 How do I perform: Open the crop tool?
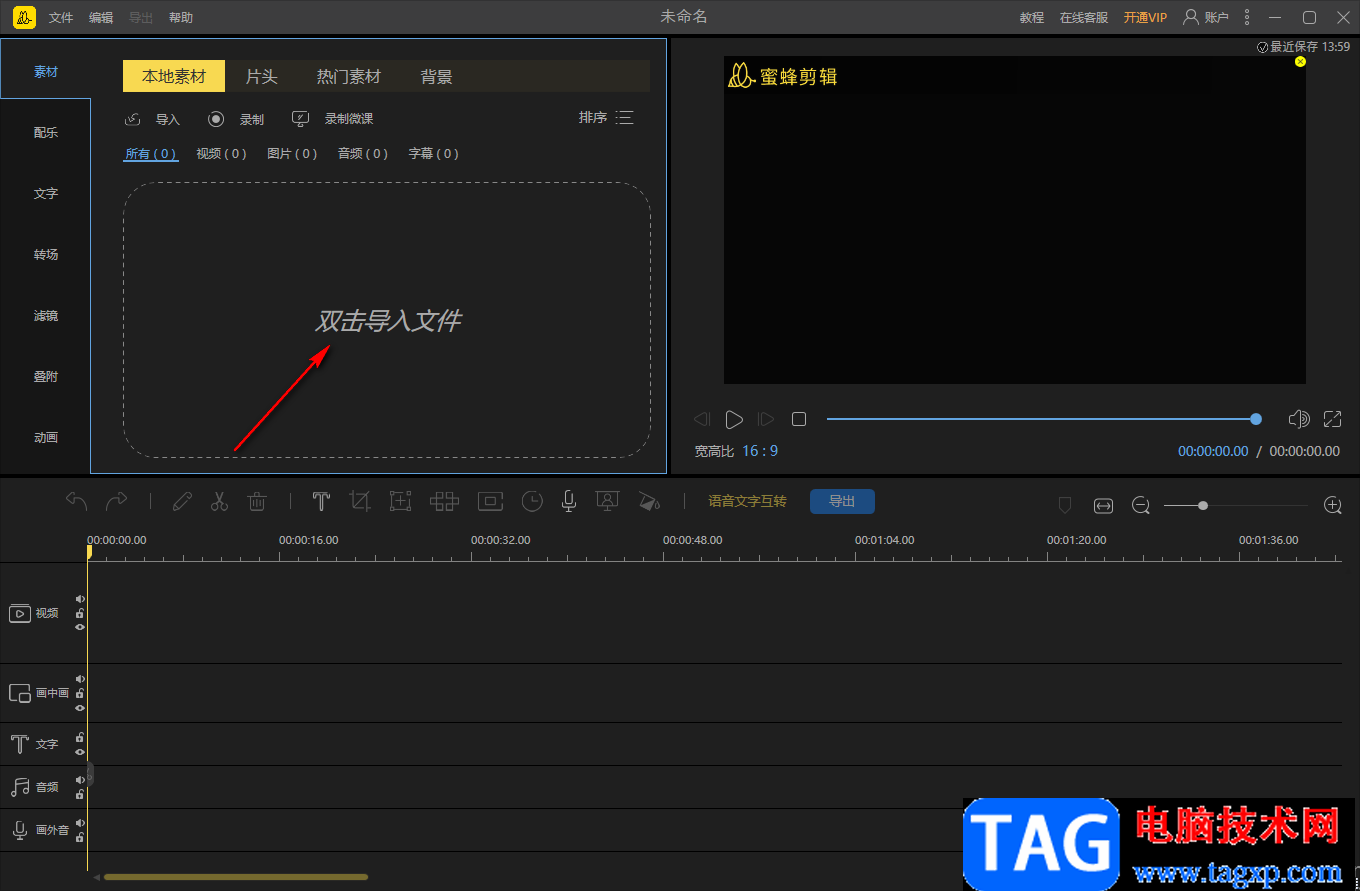(360, 501)
